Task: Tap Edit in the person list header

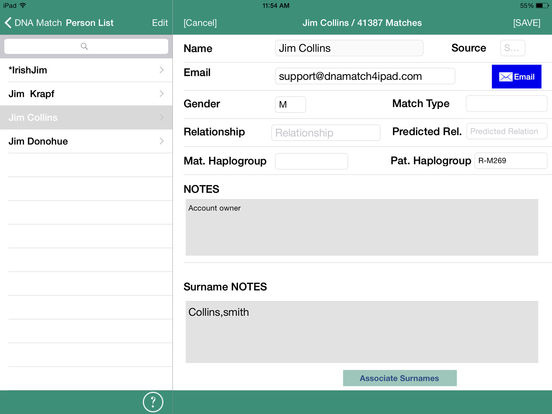Action: tap(160, 23)
